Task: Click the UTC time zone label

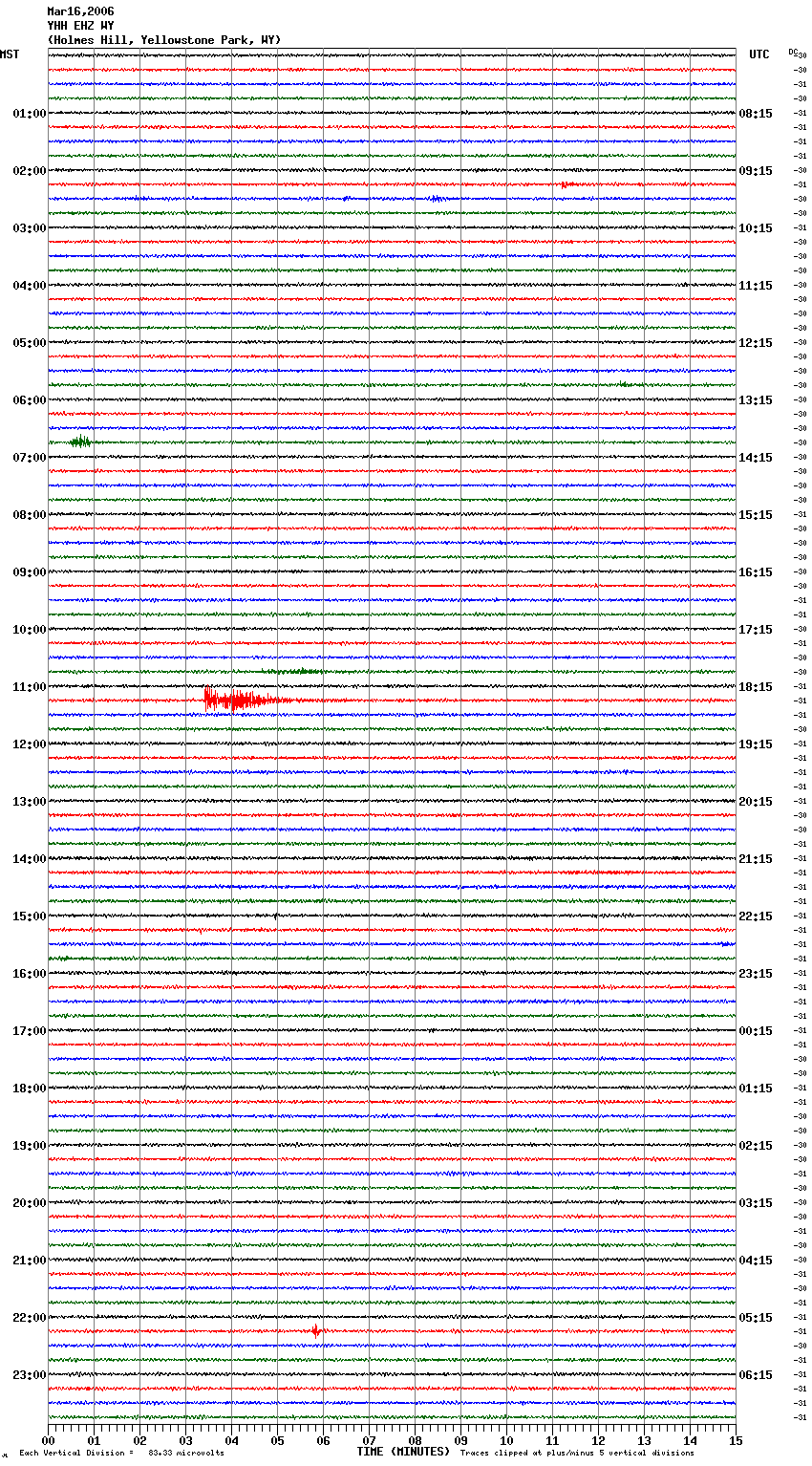Action: point(759,54)
